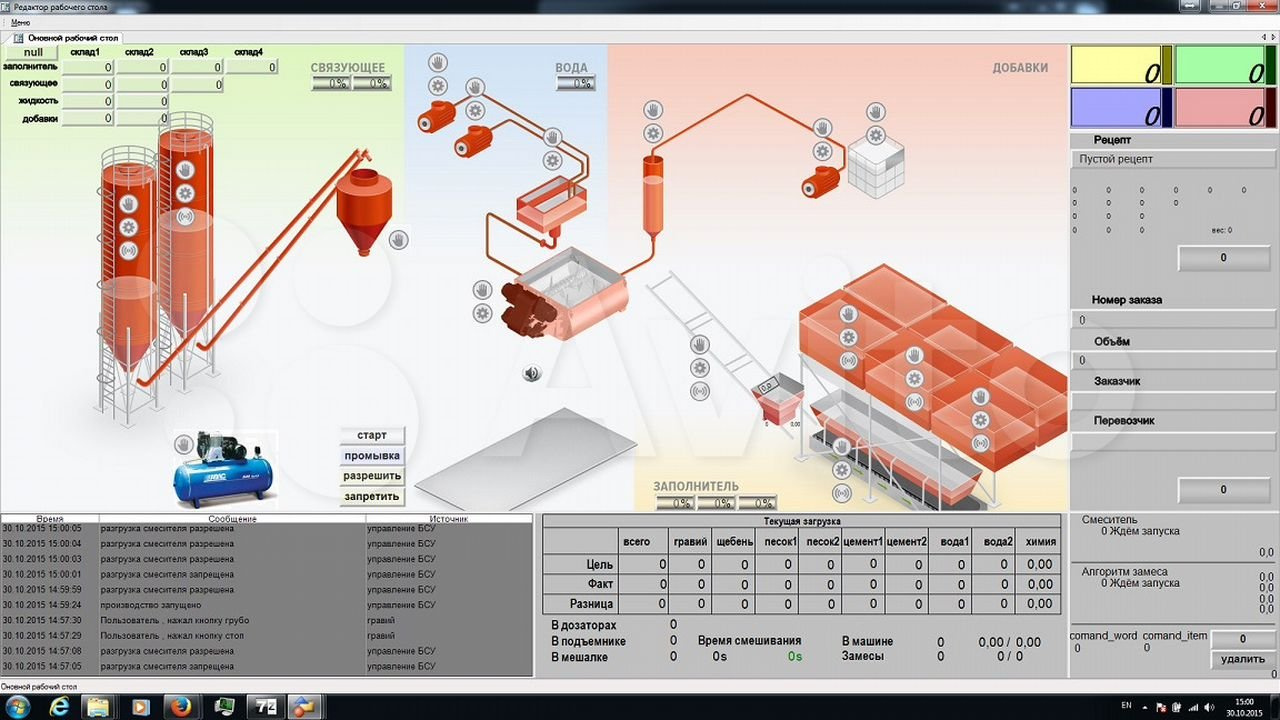Click the hand icon beside the air compressor
This screenshot has width=1280, height=720.
coord(184,444)
